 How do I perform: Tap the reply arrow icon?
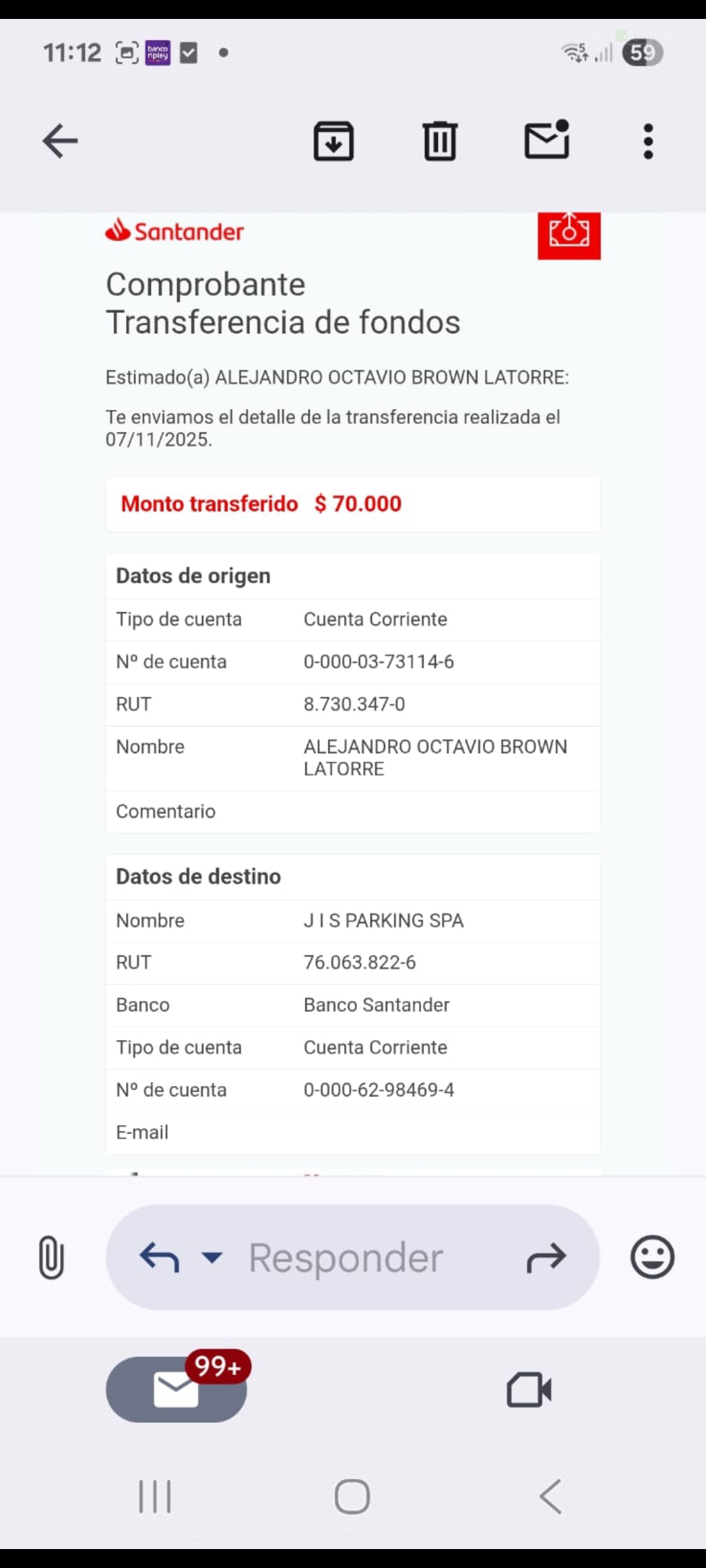coord(160,1257)
